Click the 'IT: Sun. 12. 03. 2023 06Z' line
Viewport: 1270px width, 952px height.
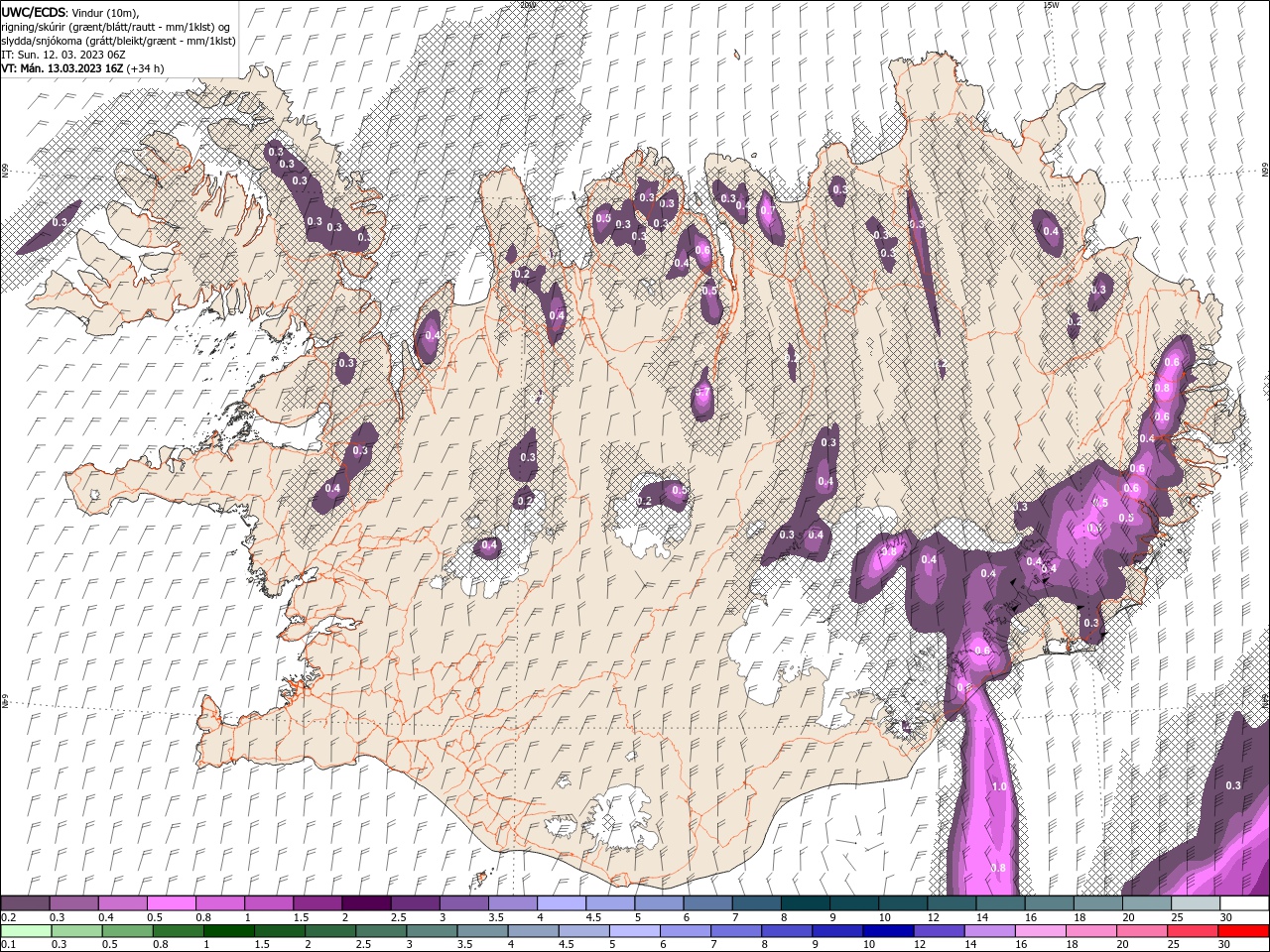click(x=62, y=55)
